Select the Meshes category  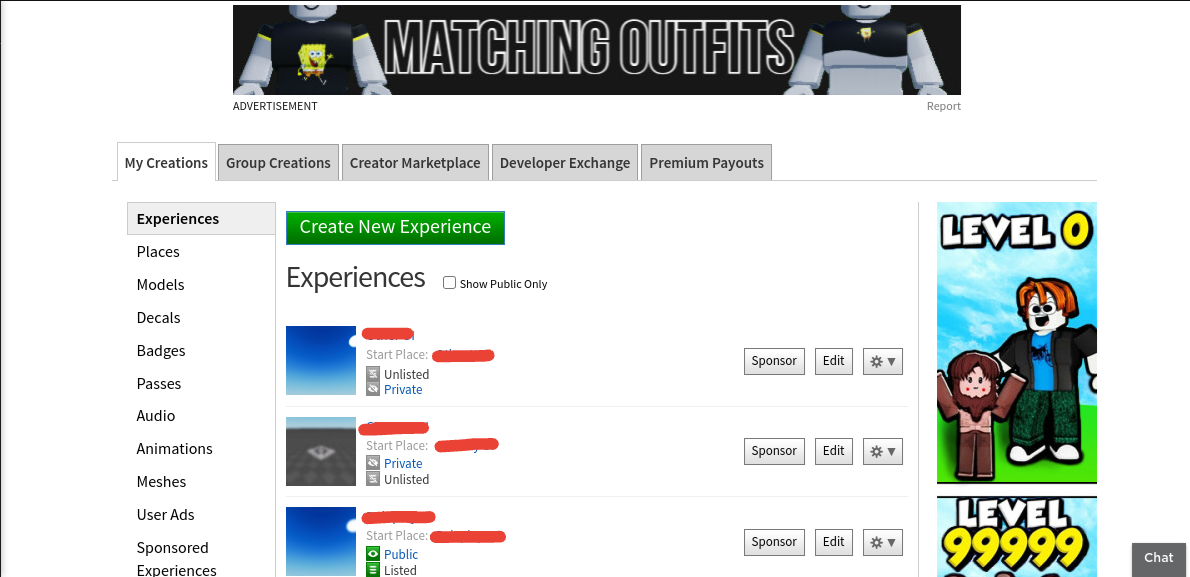pyautogui.click(x=161, y=481)
